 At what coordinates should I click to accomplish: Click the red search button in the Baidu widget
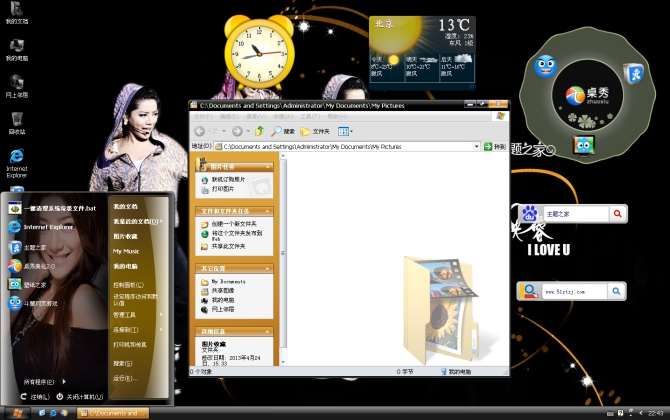[617, 214]
